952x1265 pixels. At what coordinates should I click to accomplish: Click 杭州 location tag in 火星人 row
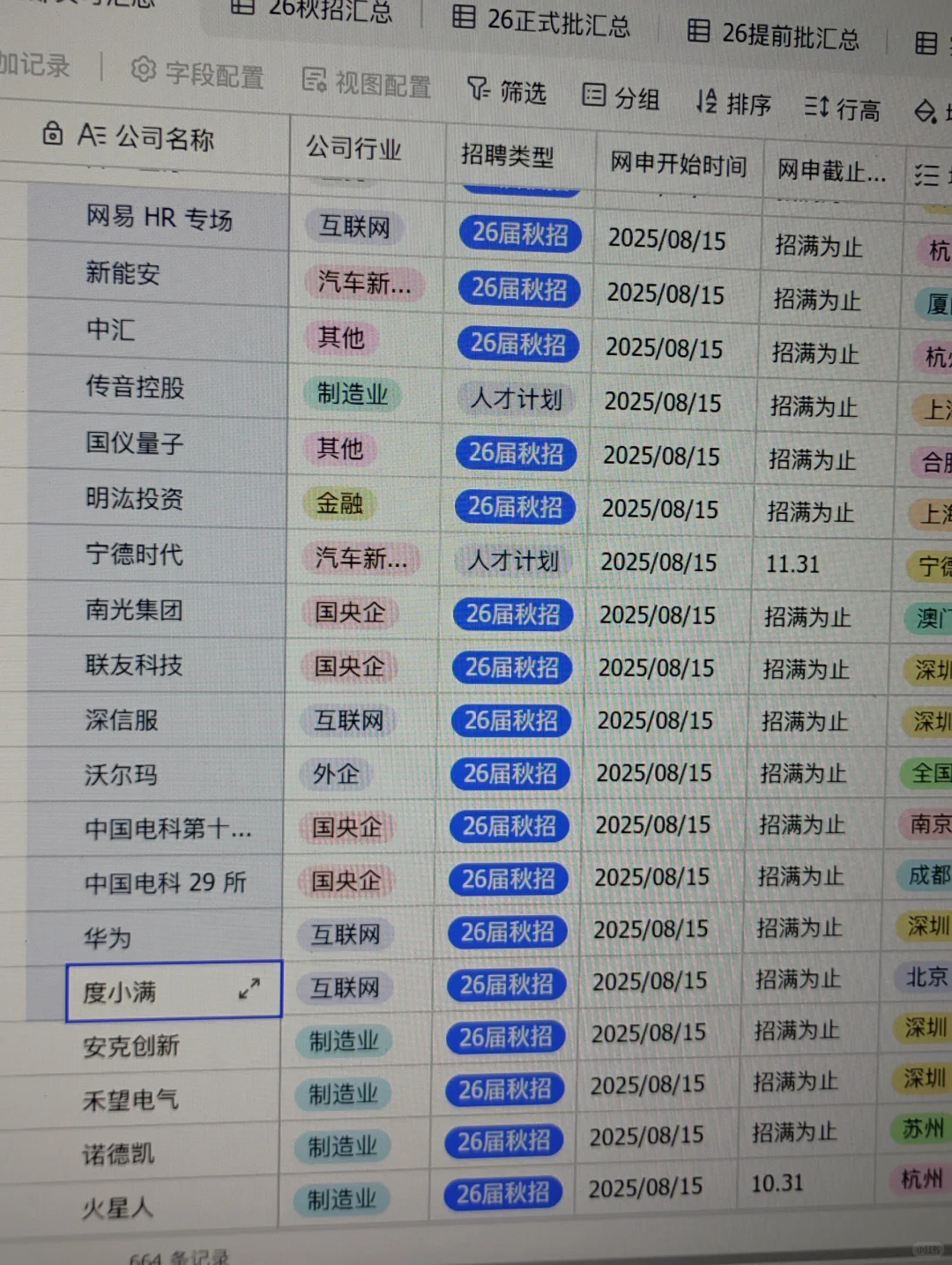coord(921,1179)
